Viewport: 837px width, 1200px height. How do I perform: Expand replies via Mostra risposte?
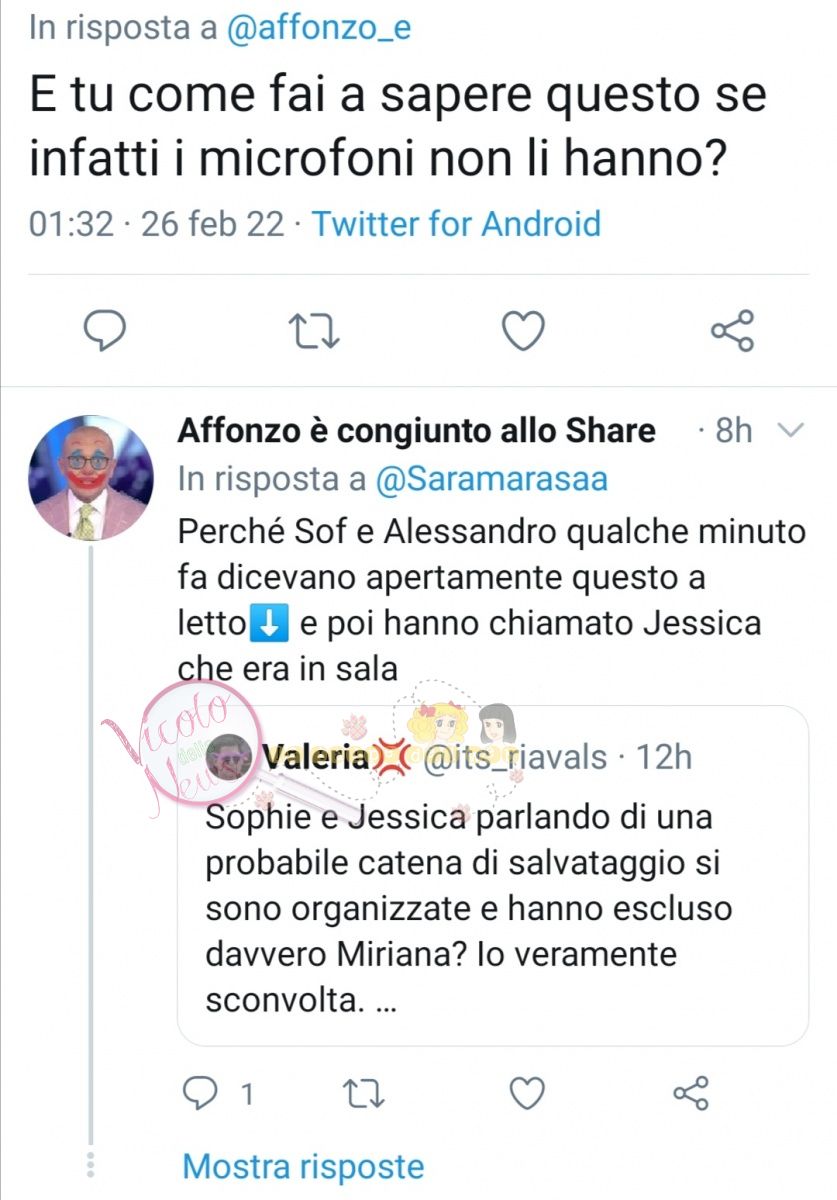[303, 1166]
